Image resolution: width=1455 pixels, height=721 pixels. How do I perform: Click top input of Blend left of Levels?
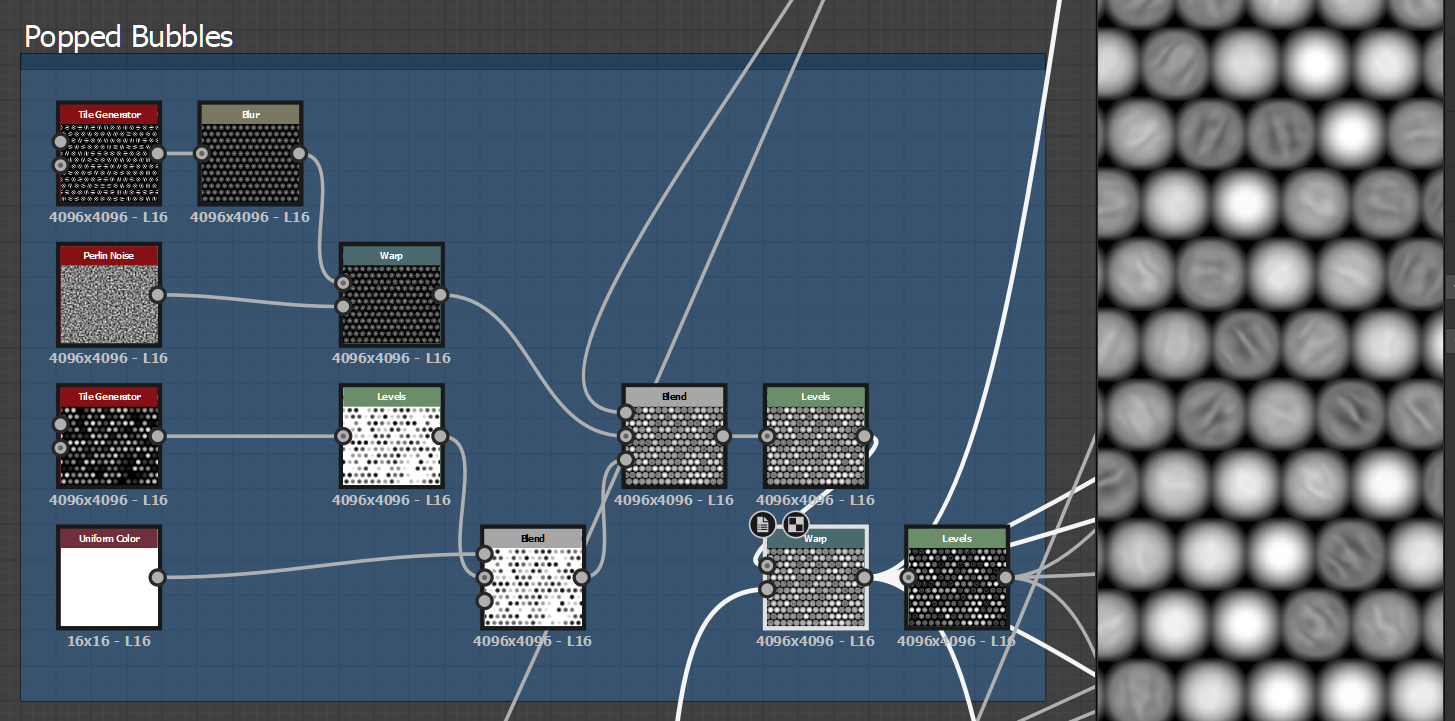click(x=626, y=412)
